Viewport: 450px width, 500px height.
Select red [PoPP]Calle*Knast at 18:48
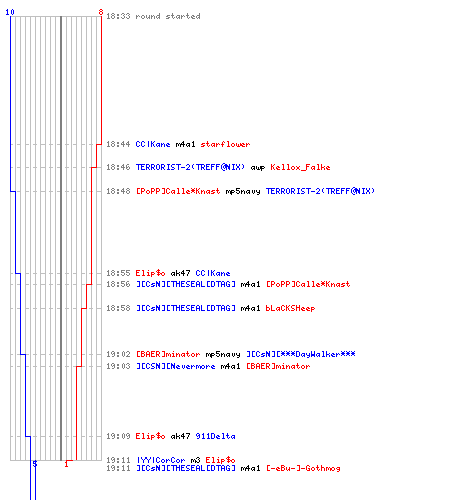(x=178, y=191)
